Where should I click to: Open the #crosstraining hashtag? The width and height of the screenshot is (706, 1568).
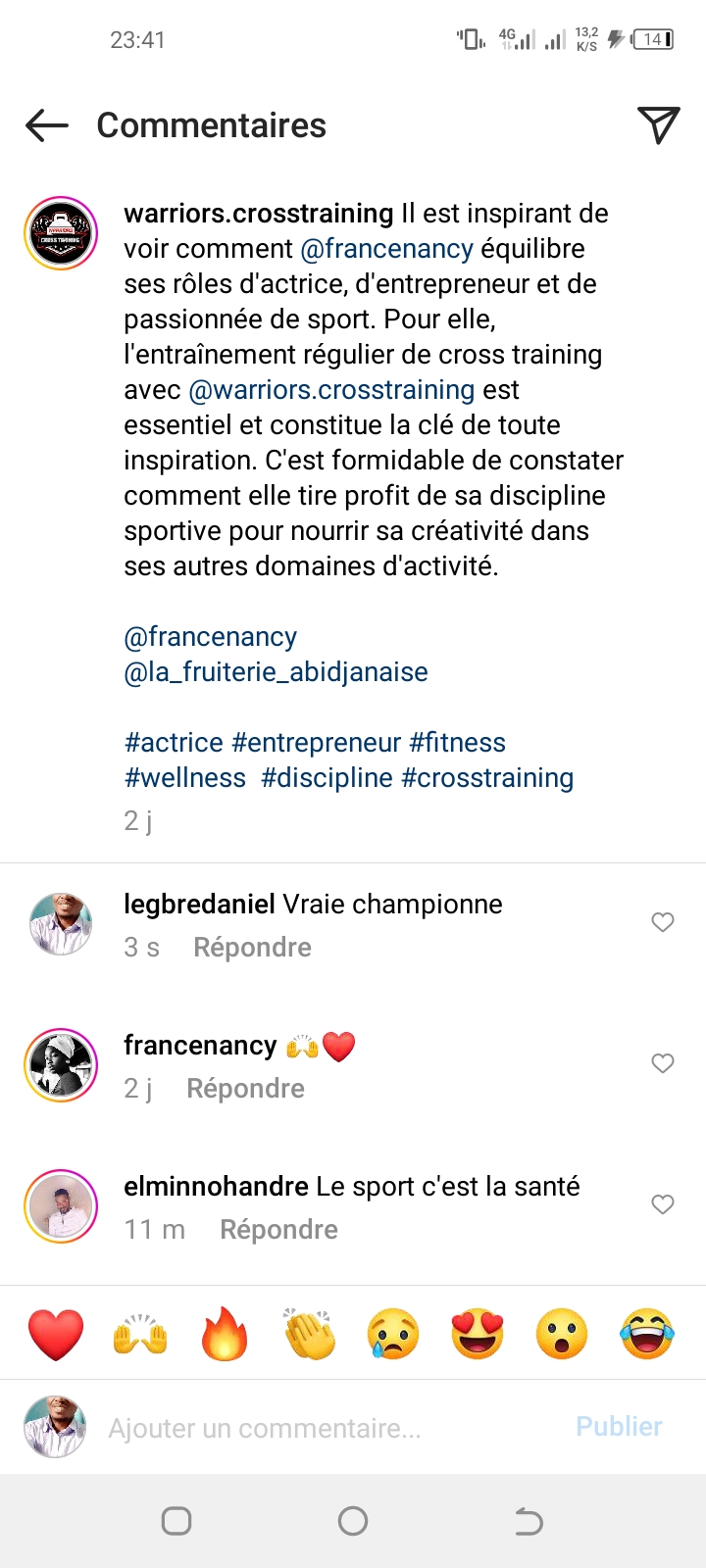(x=487, y=778)
